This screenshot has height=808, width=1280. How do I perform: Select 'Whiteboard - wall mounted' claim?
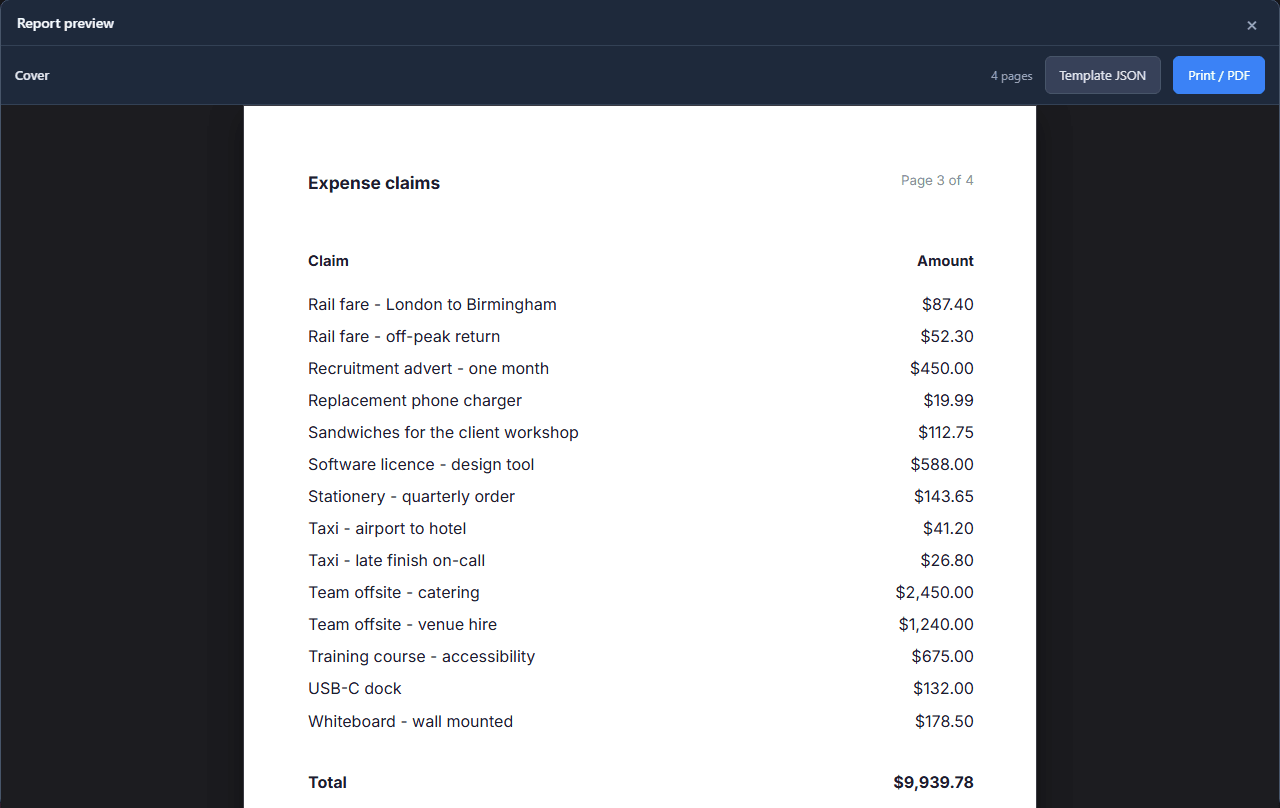point(410,721)
